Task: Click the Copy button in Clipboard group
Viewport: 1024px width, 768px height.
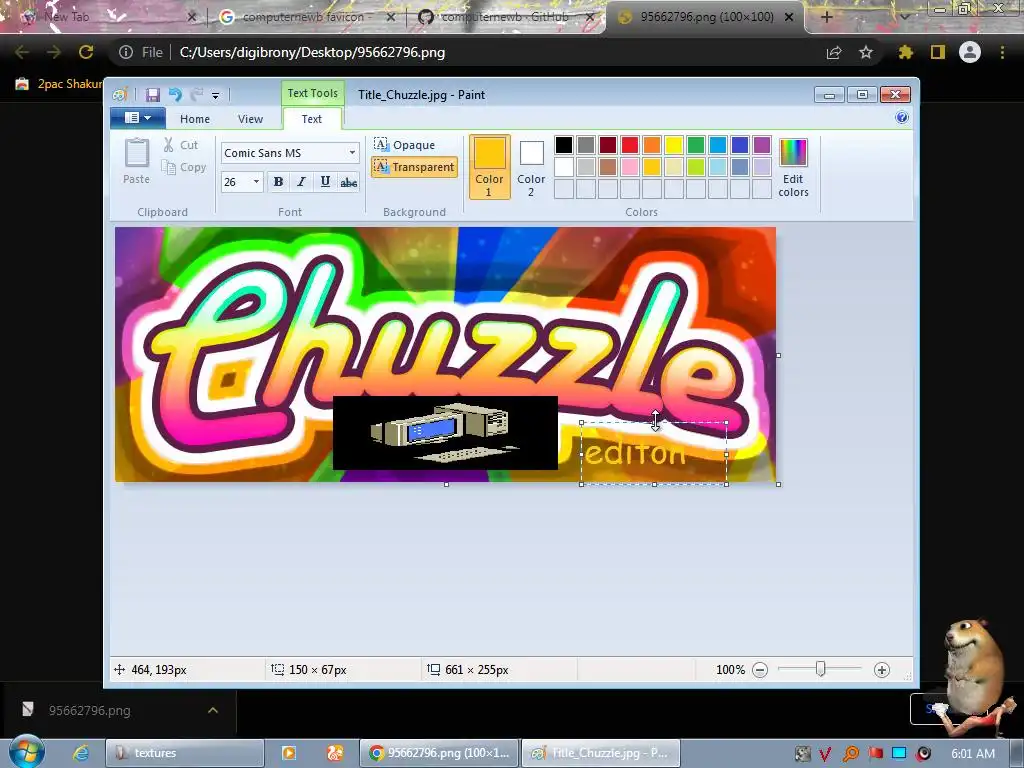Action: 184,167
